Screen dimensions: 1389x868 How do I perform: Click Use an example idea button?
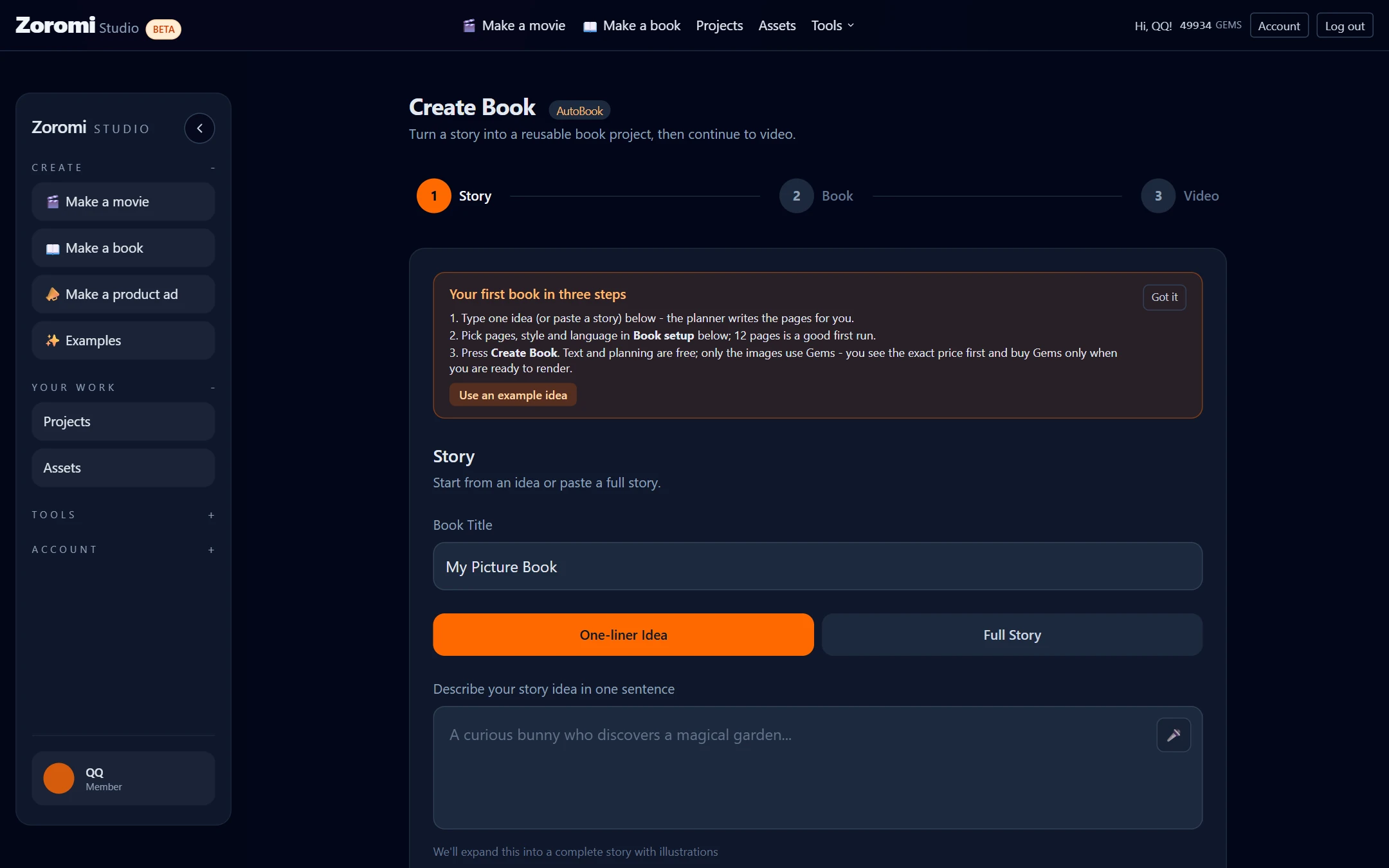513,395
